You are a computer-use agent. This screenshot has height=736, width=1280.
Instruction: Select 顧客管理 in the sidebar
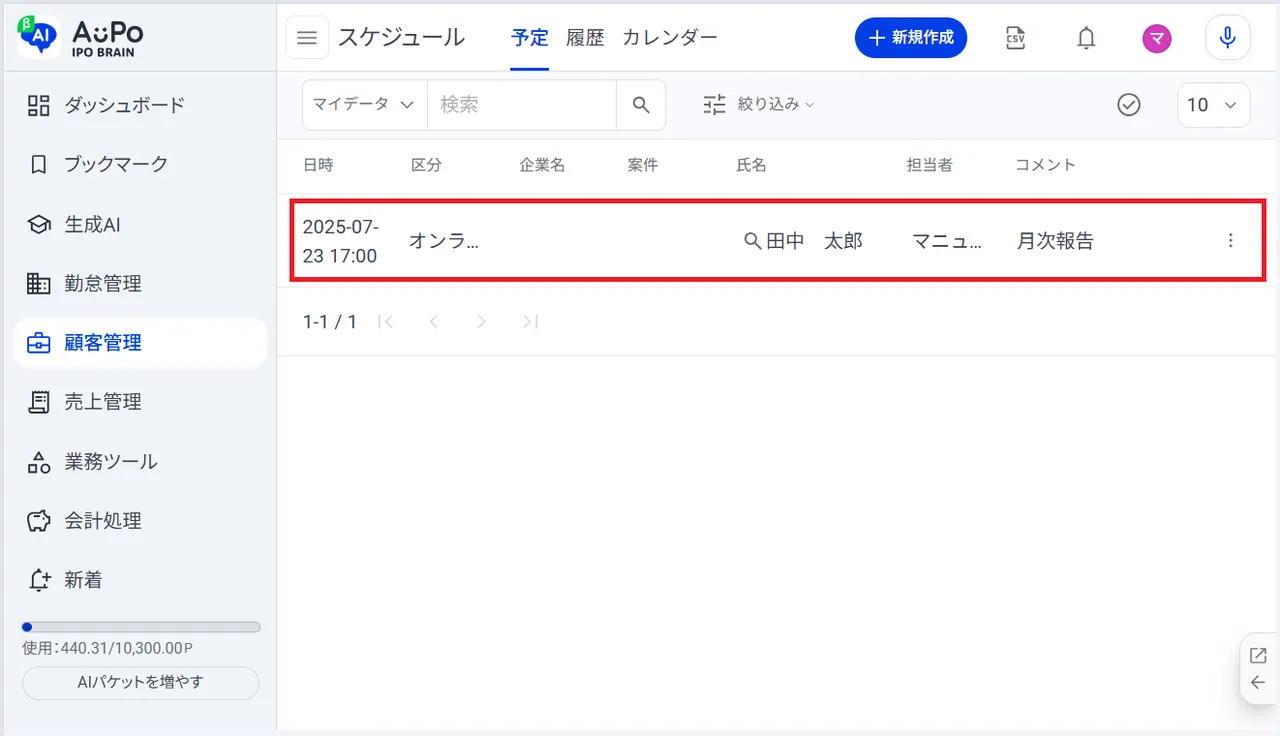pos(140,343)
